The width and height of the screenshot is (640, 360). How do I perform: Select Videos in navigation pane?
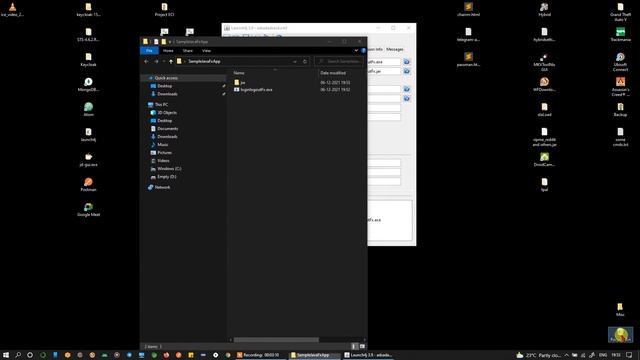click(x=163, y=160)
